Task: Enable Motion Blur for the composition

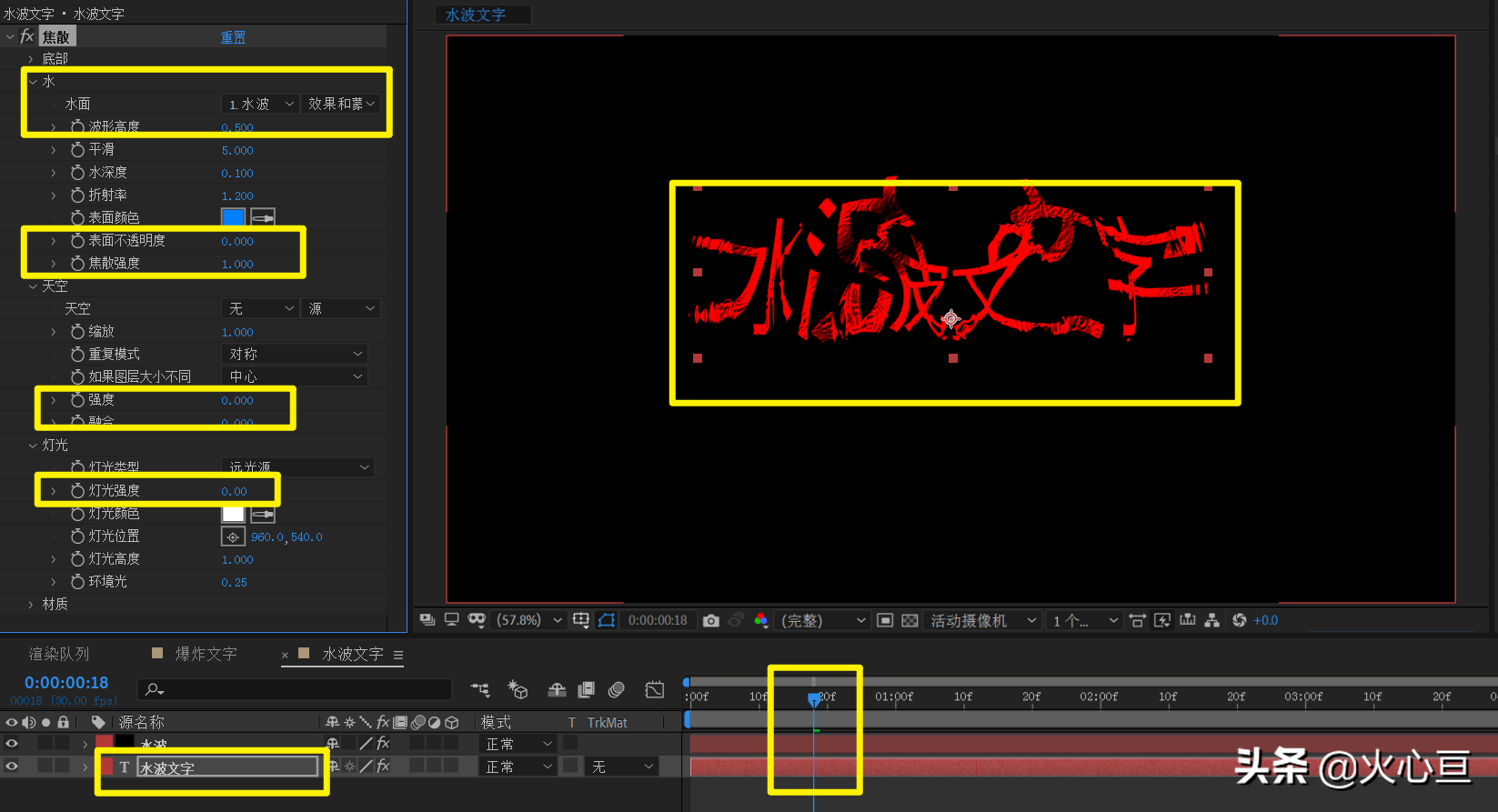Action: click(616, 690)
